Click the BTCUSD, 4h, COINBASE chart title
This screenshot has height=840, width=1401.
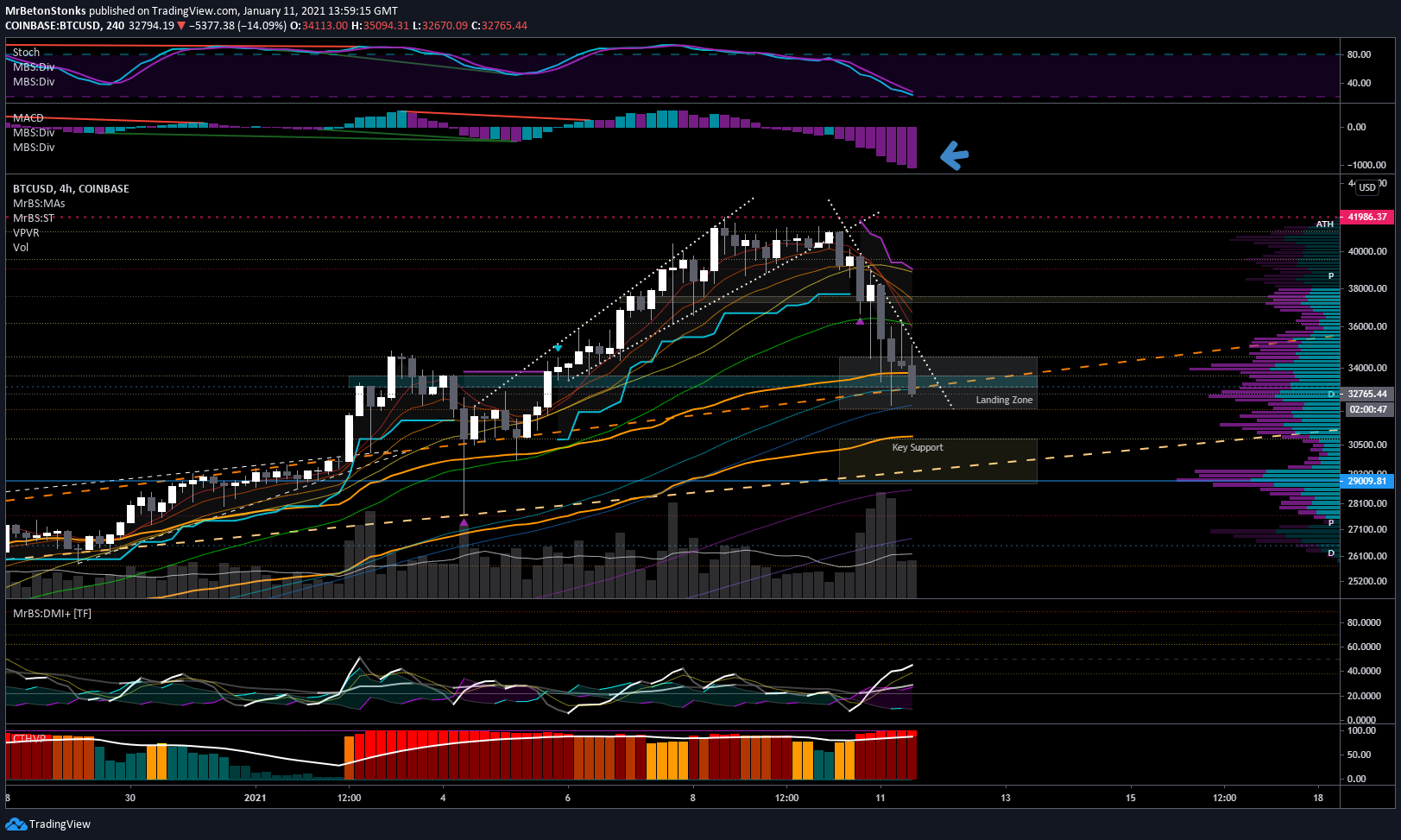click(71, 189)
